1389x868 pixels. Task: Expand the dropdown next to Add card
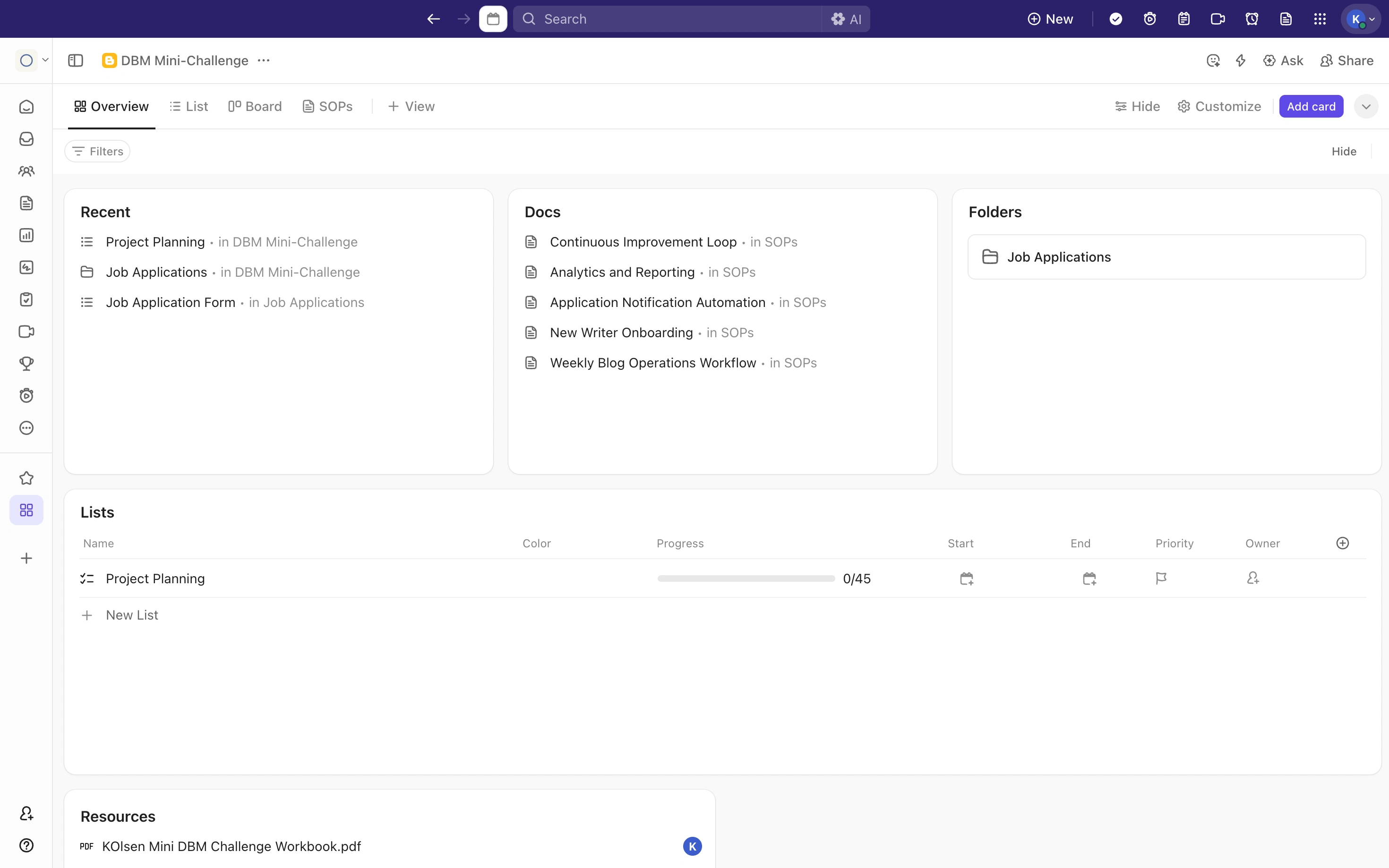pos(1365,106)
